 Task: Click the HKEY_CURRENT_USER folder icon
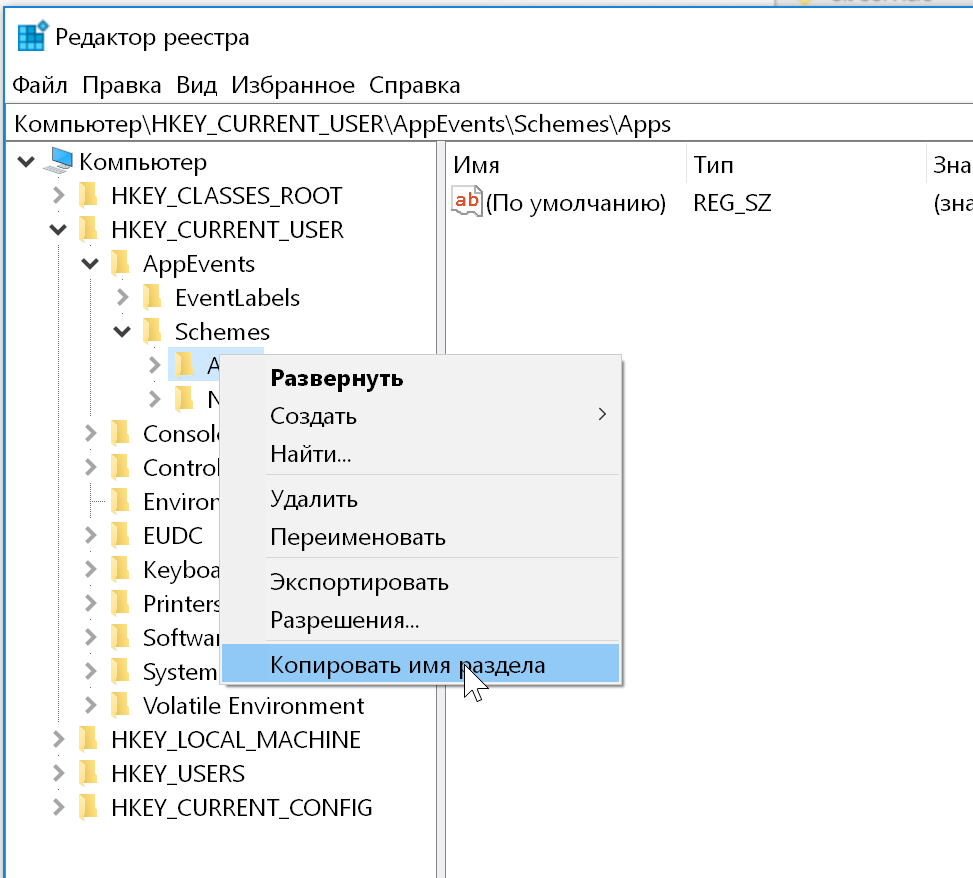click(x=89, y=230)
